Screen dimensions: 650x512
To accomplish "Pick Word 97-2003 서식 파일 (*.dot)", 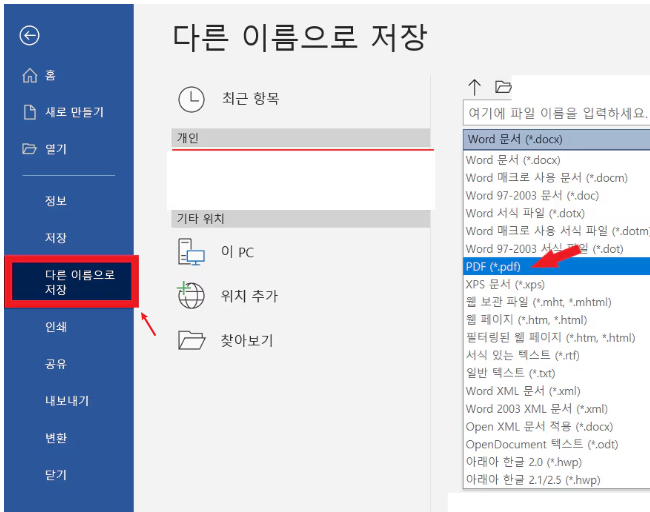I will click(556, 249).
